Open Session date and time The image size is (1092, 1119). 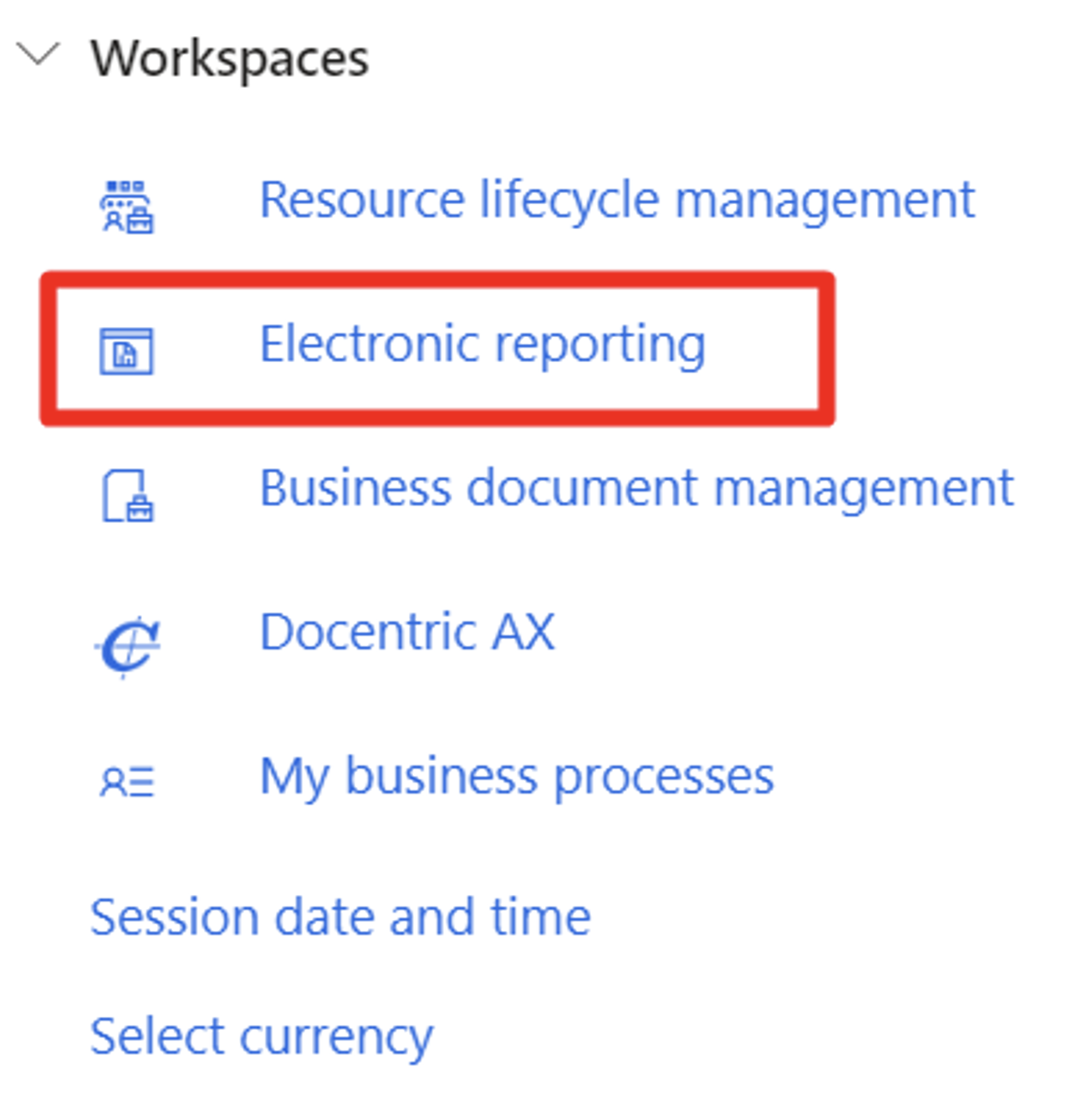point(340,917)
